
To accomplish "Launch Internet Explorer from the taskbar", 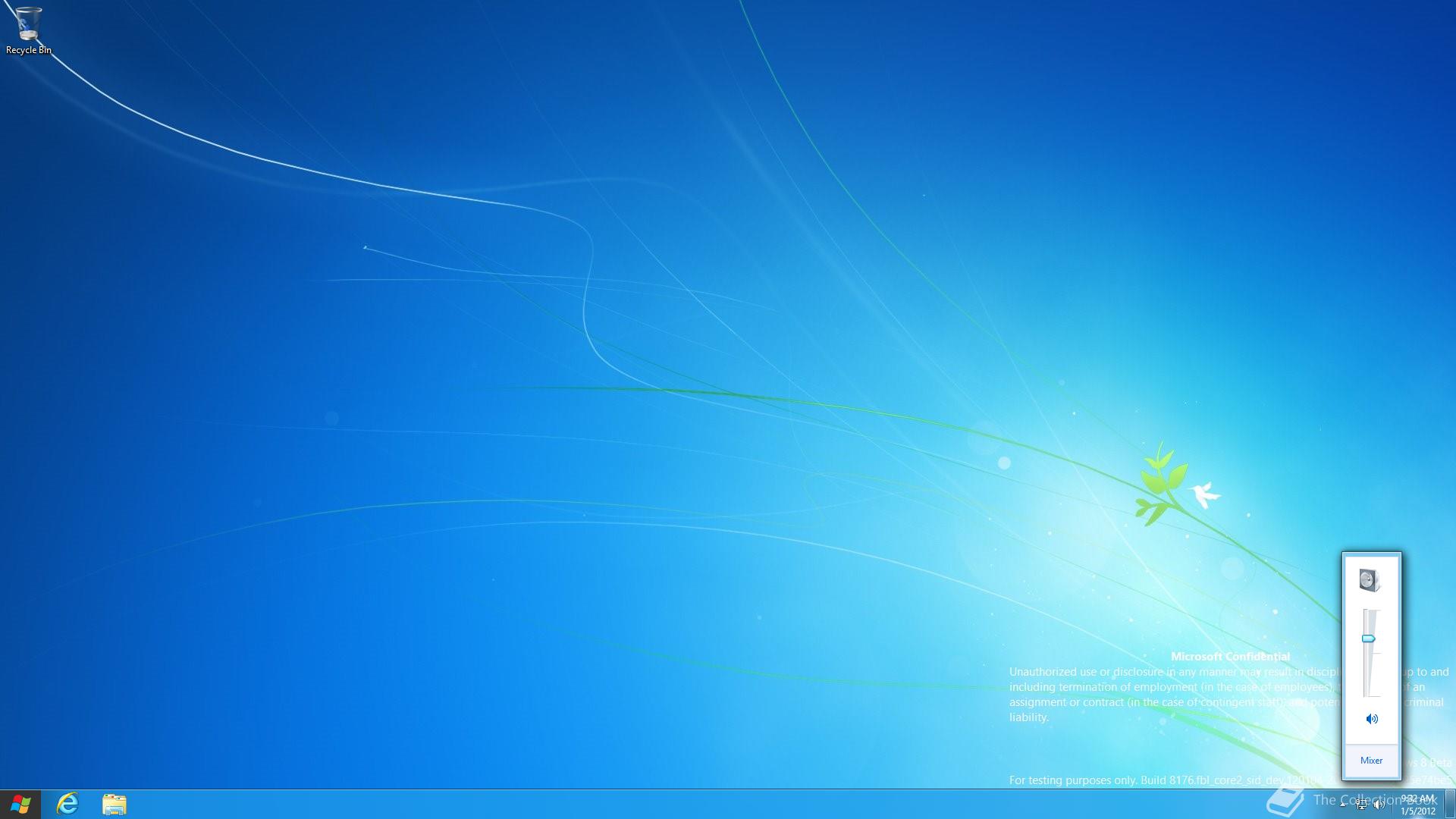I will tap(67, 805).
